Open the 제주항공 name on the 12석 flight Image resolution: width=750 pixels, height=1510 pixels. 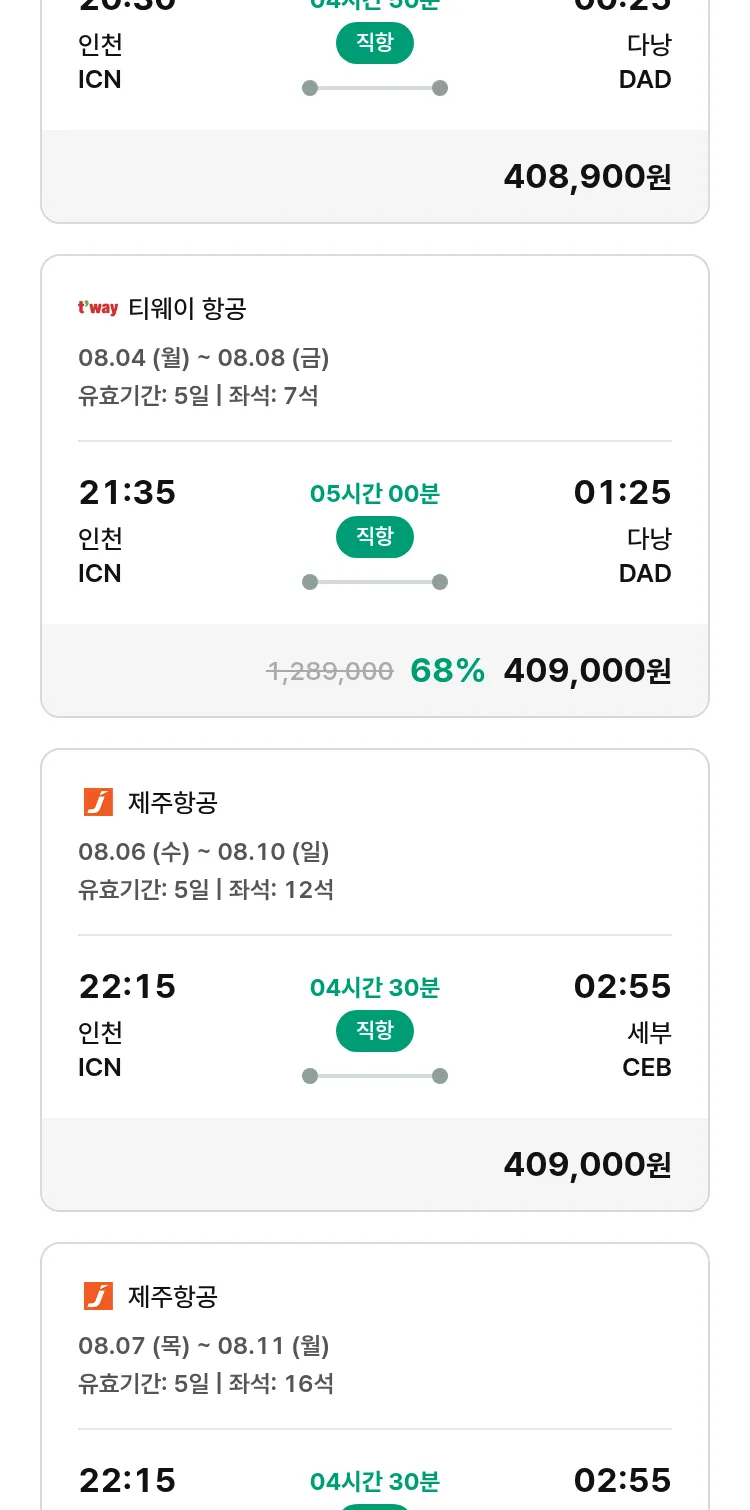(173, 802)
